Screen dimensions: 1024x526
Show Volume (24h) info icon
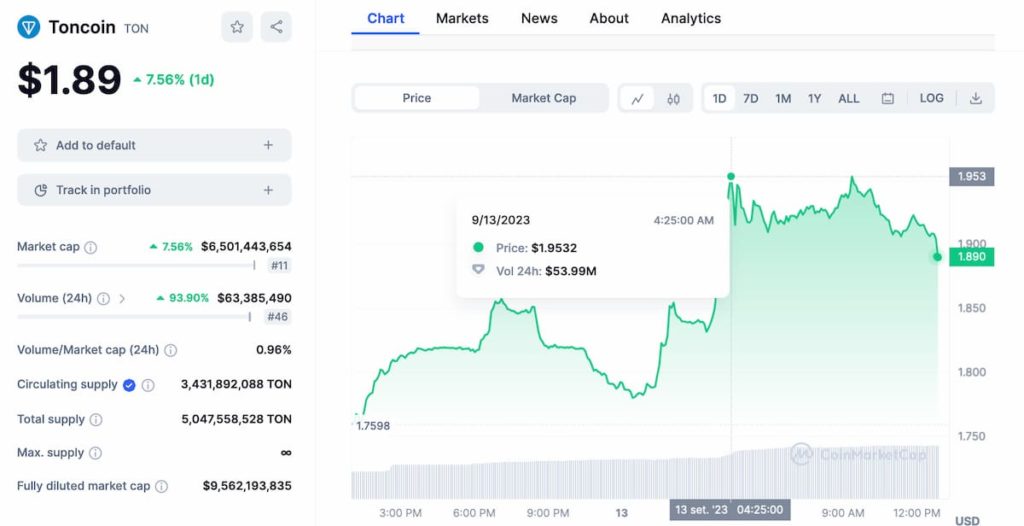coord(103,299)
